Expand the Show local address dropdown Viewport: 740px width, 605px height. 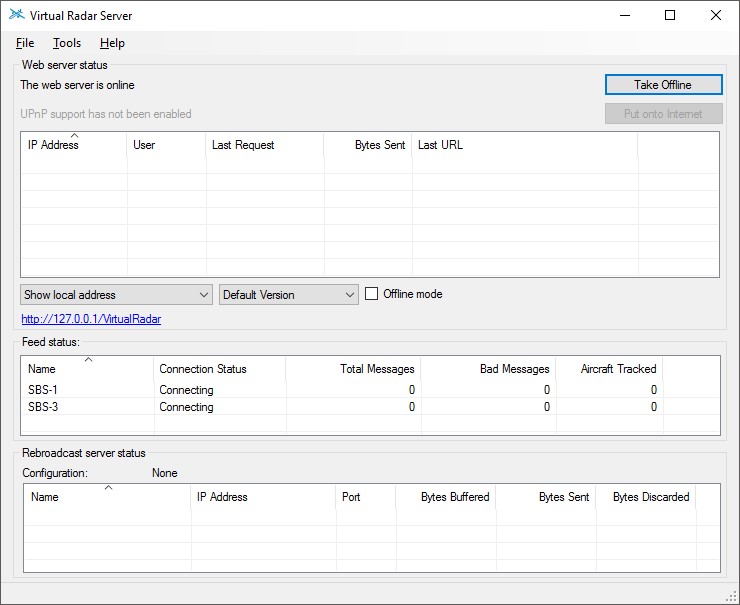click(x=116, y=295)
